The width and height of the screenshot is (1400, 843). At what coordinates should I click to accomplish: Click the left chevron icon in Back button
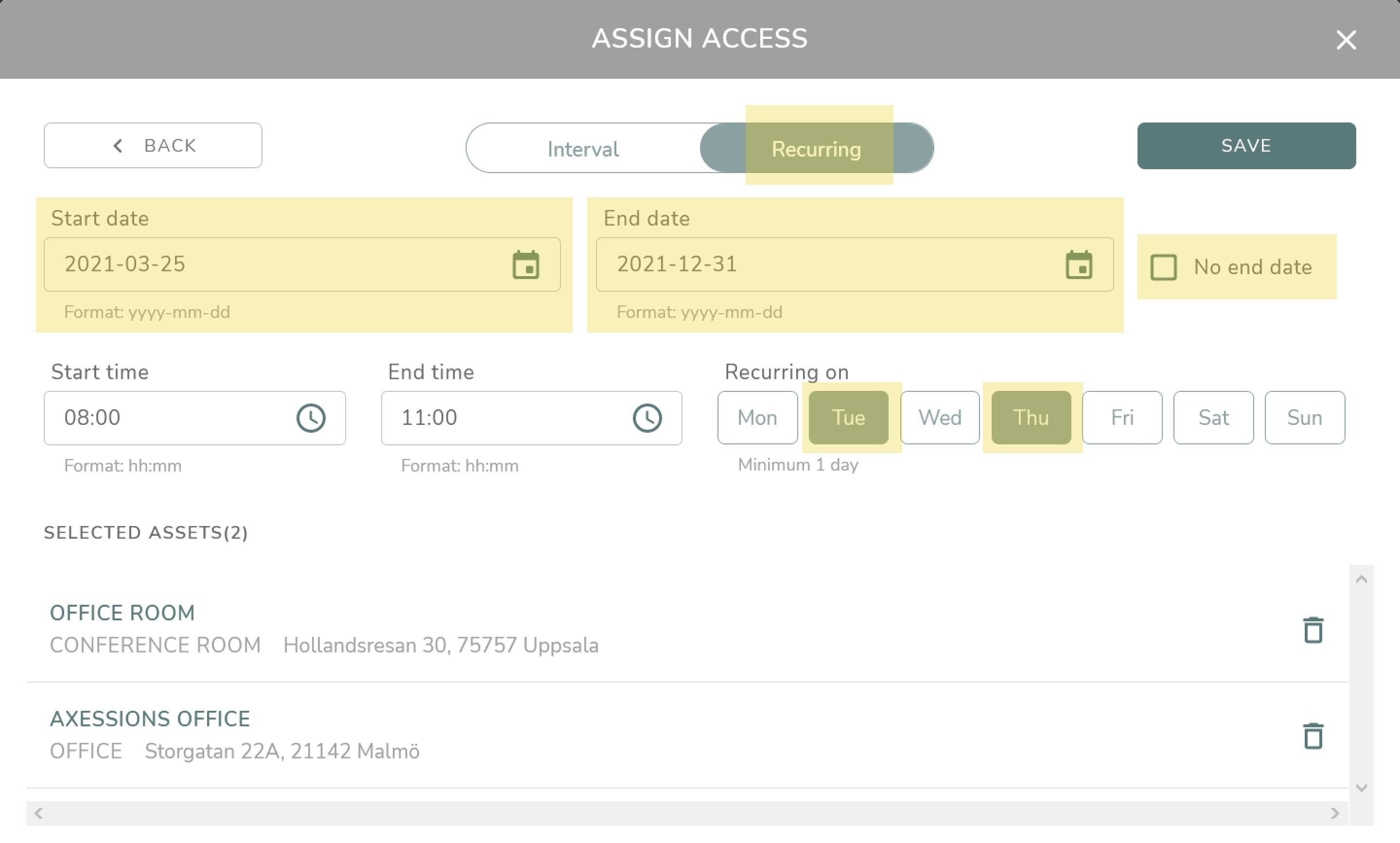tap(118, 146)
